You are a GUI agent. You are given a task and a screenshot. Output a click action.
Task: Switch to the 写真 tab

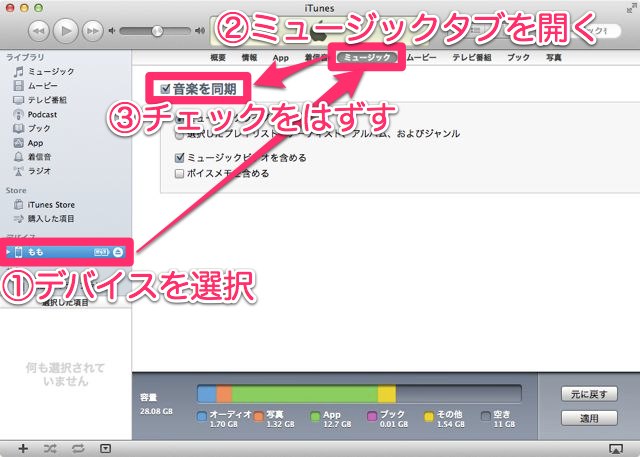tap(554, 58)
